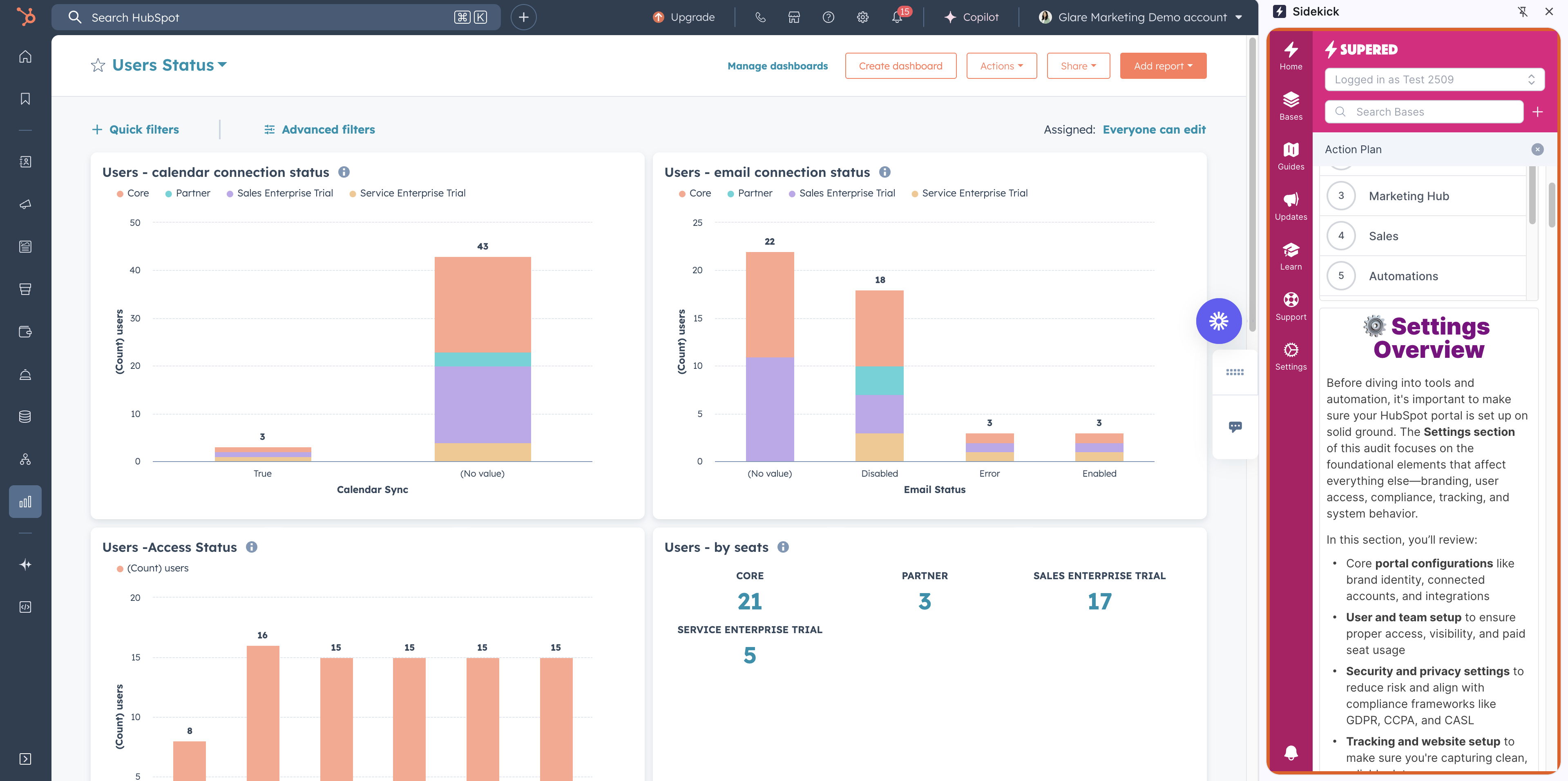The image size is (1568, 781).
Task: Open the Actions dropdown
Action: tap(1001, 66)
